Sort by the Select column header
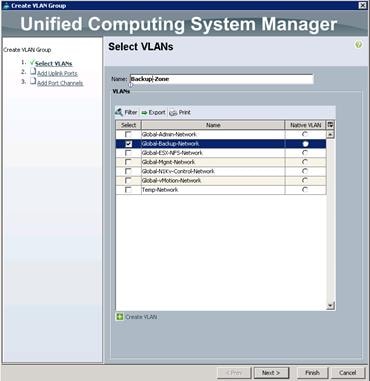Screen dimensions: 370x381 (128, 125)
